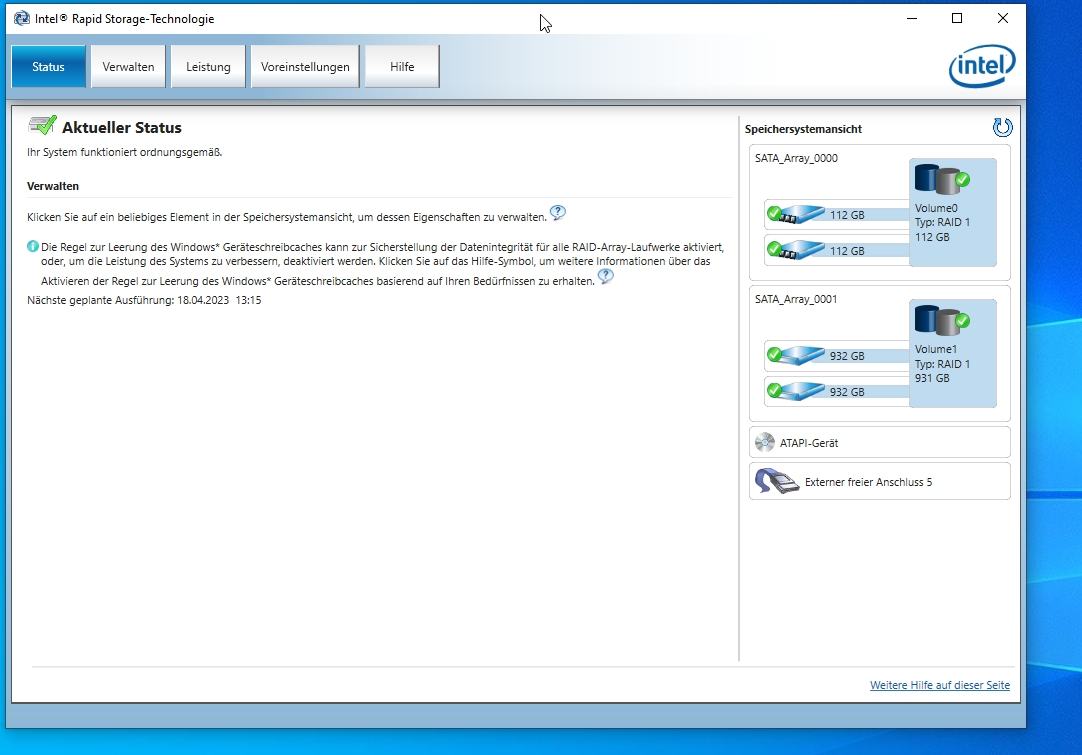Click the Intel logo
Image resolution: width=1082 pixels, height=755 pixels.
coord(981,66)
